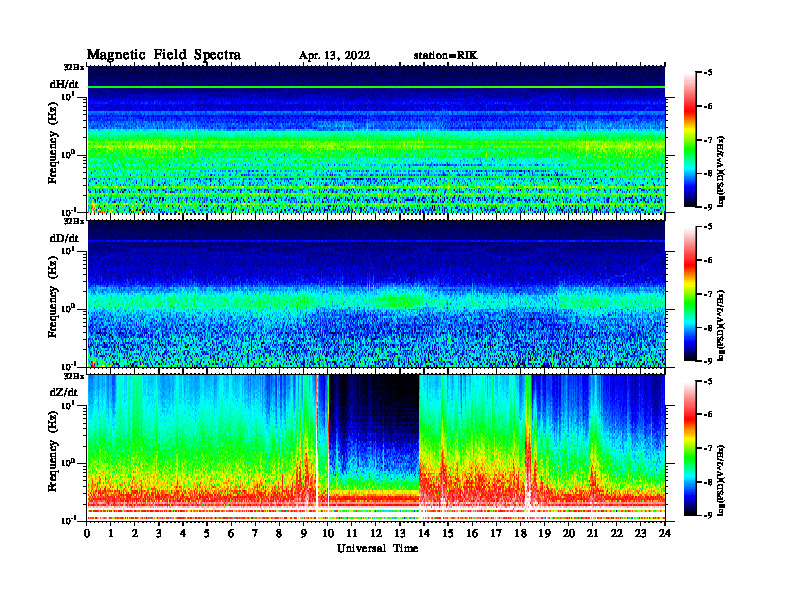The image size is (792, 612).
Task: Click the "station=RIK" label
Action: click(x=445, y=56)
